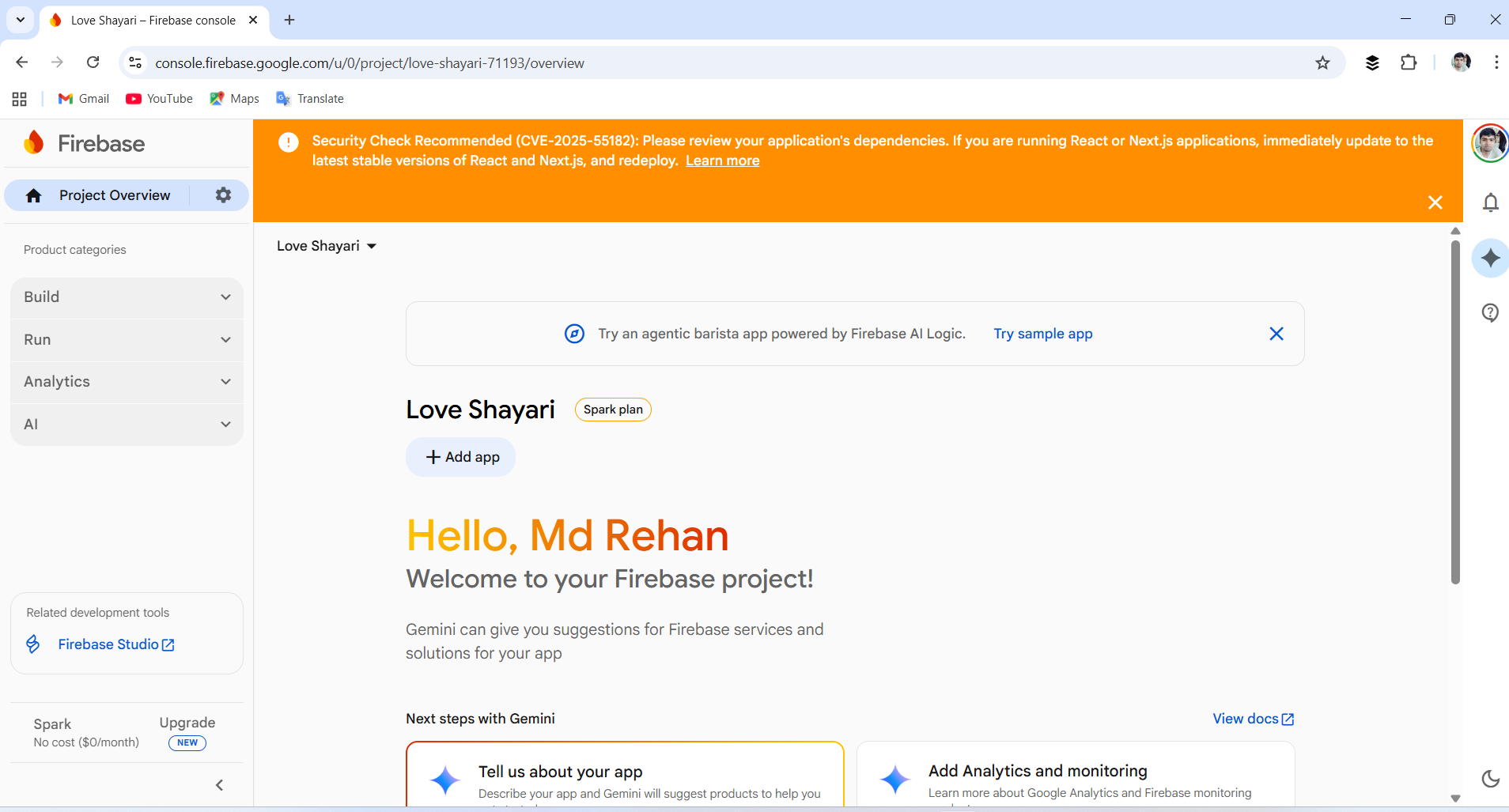The width and height of the screenshot is (1509, 812).
Task: Open the notifications bell
Action: 1490,203
